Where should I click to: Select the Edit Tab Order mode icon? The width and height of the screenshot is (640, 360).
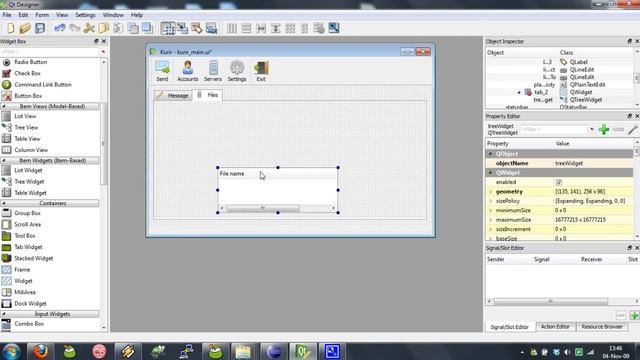coord(211,28)
